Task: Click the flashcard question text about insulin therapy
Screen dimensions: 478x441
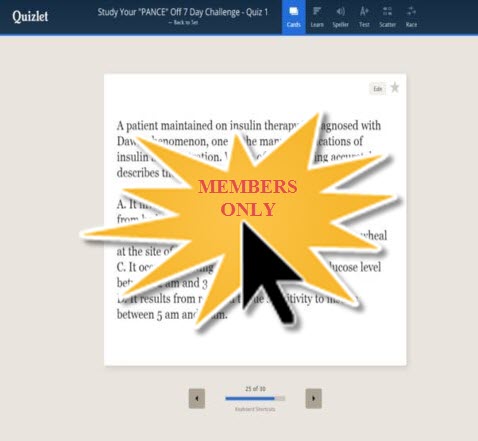Action: click(x=249, y=149)
